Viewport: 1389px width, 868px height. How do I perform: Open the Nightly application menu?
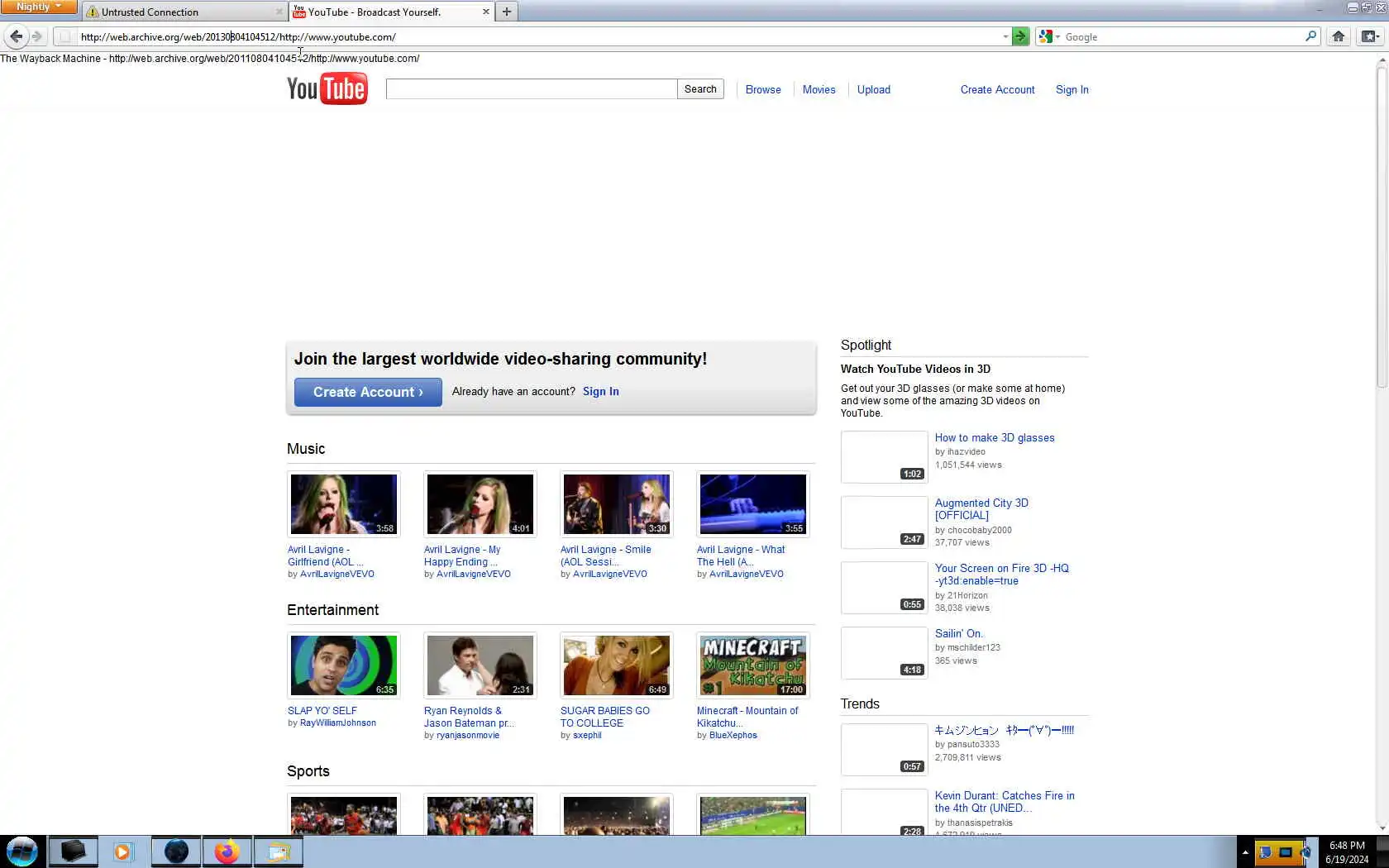coord(39,7)
